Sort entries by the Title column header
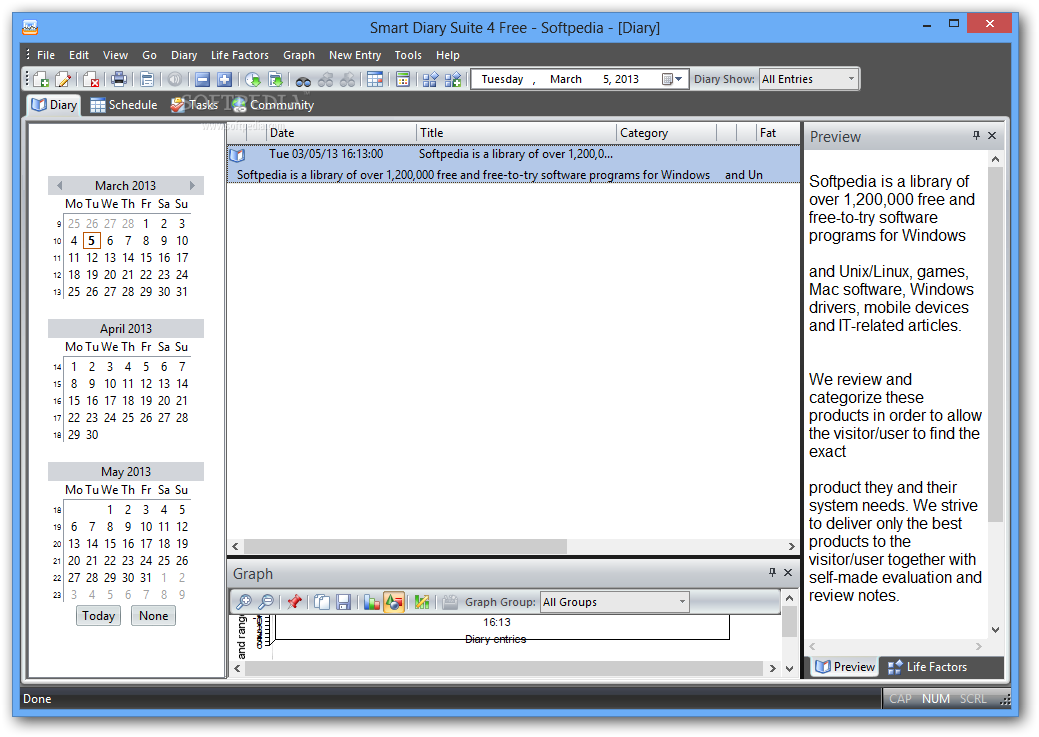 point(516,133)
